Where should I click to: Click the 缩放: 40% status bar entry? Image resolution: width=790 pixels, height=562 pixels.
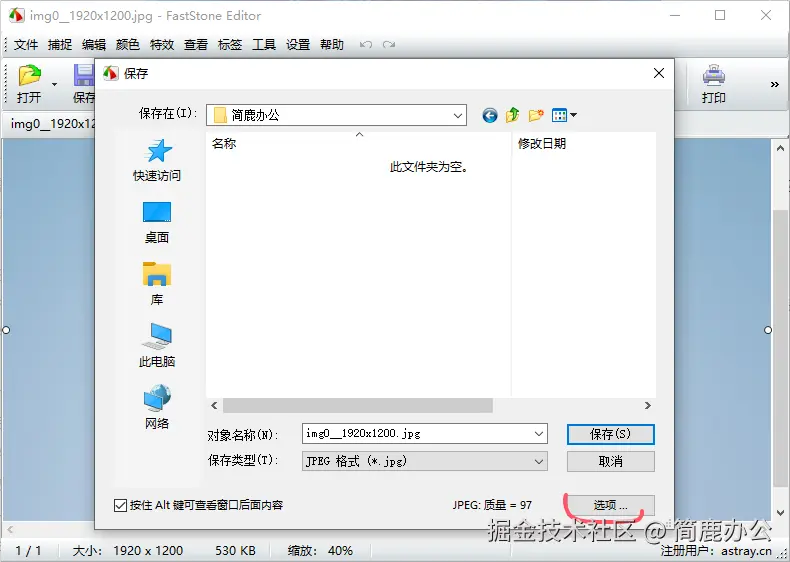(x=320, y=550)
